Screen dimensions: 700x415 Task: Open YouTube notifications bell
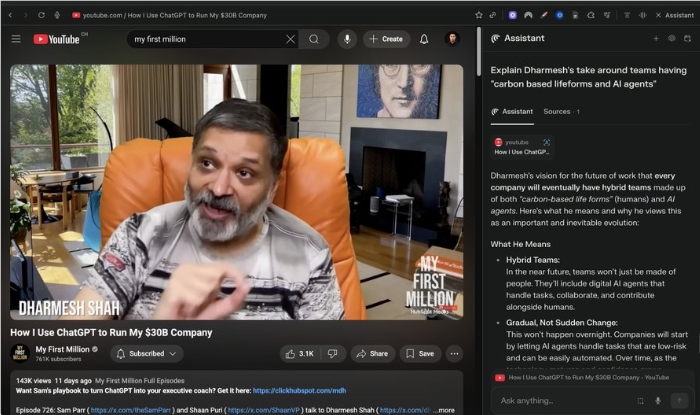pyautogui.click(x=424, y=39)
